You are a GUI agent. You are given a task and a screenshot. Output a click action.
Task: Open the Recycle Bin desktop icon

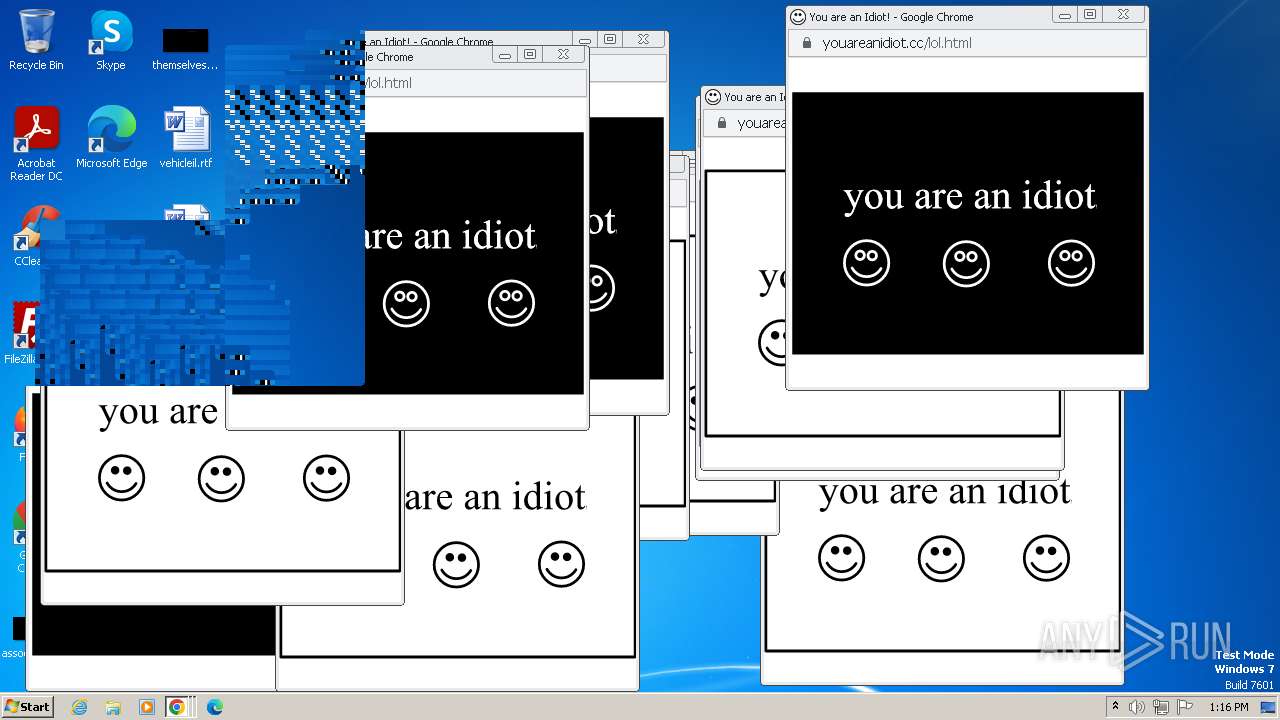coord(36,40)
